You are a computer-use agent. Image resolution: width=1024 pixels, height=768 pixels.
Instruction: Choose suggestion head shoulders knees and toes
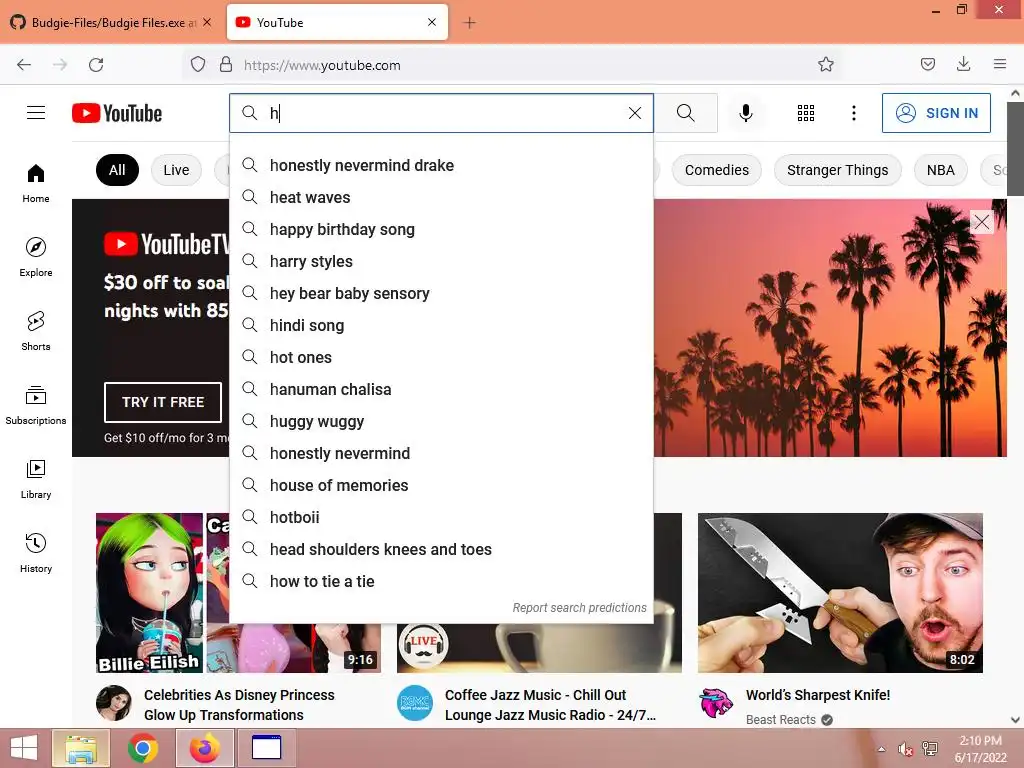click(441, 549)
